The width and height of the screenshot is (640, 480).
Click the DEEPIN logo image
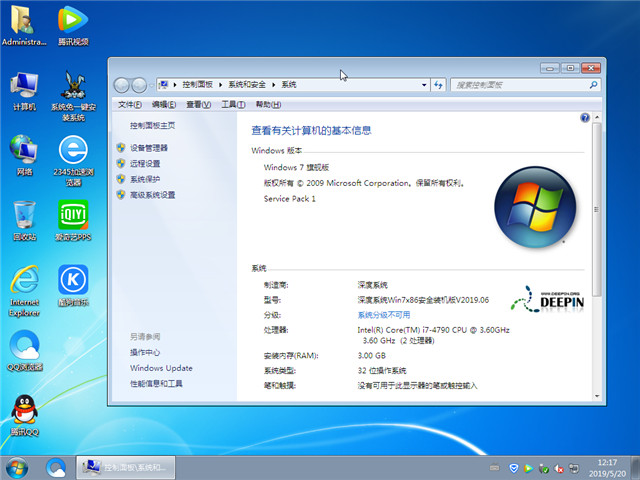pyautogui.click(x=548, y=299)
